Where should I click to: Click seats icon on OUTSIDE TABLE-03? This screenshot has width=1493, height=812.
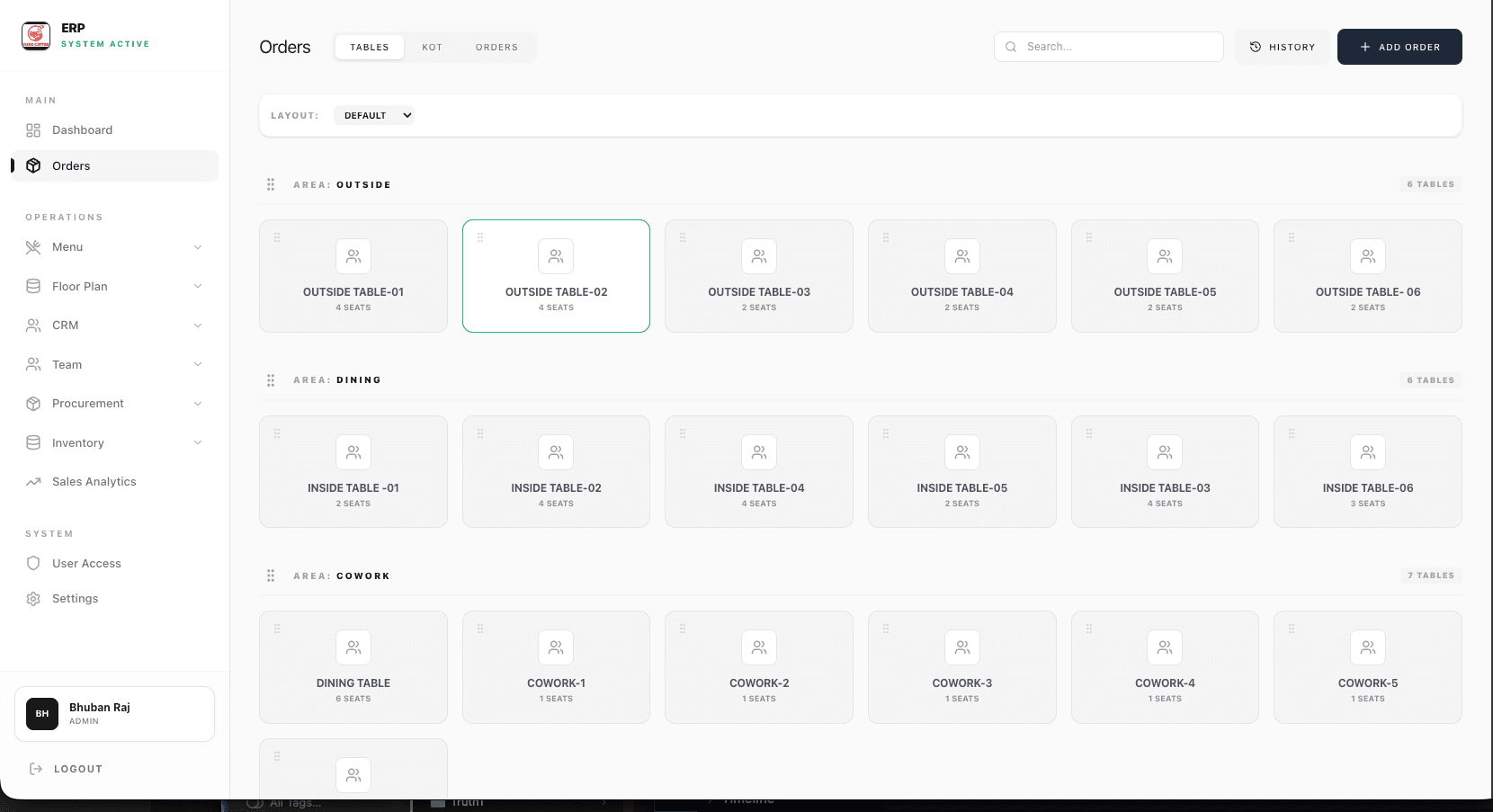(759, 256)
